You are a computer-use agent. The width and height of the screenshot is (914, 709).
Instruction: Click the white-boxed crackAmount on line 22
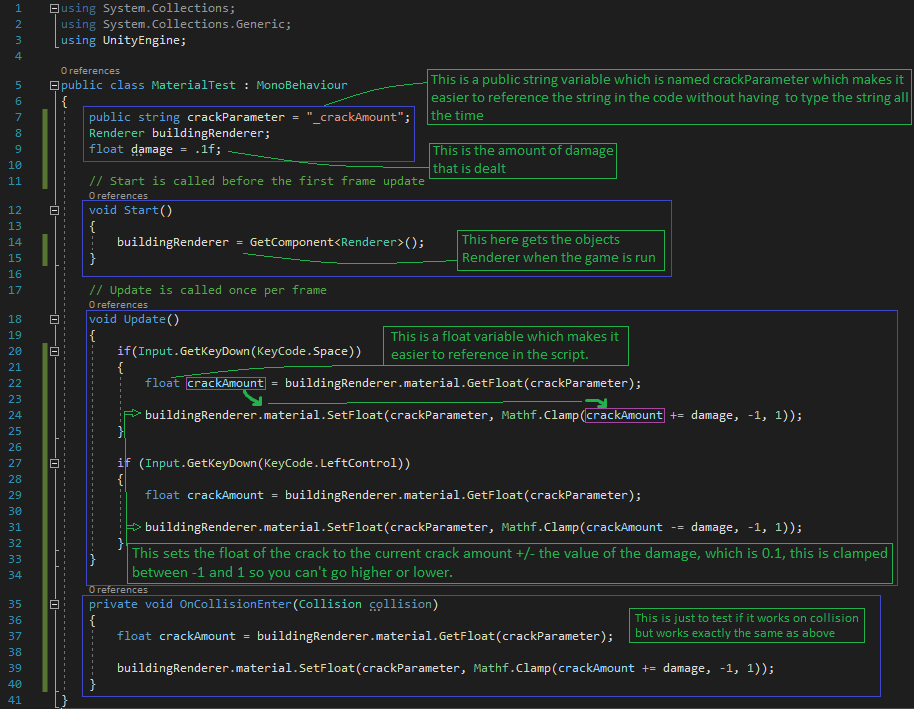click(225, 383)
